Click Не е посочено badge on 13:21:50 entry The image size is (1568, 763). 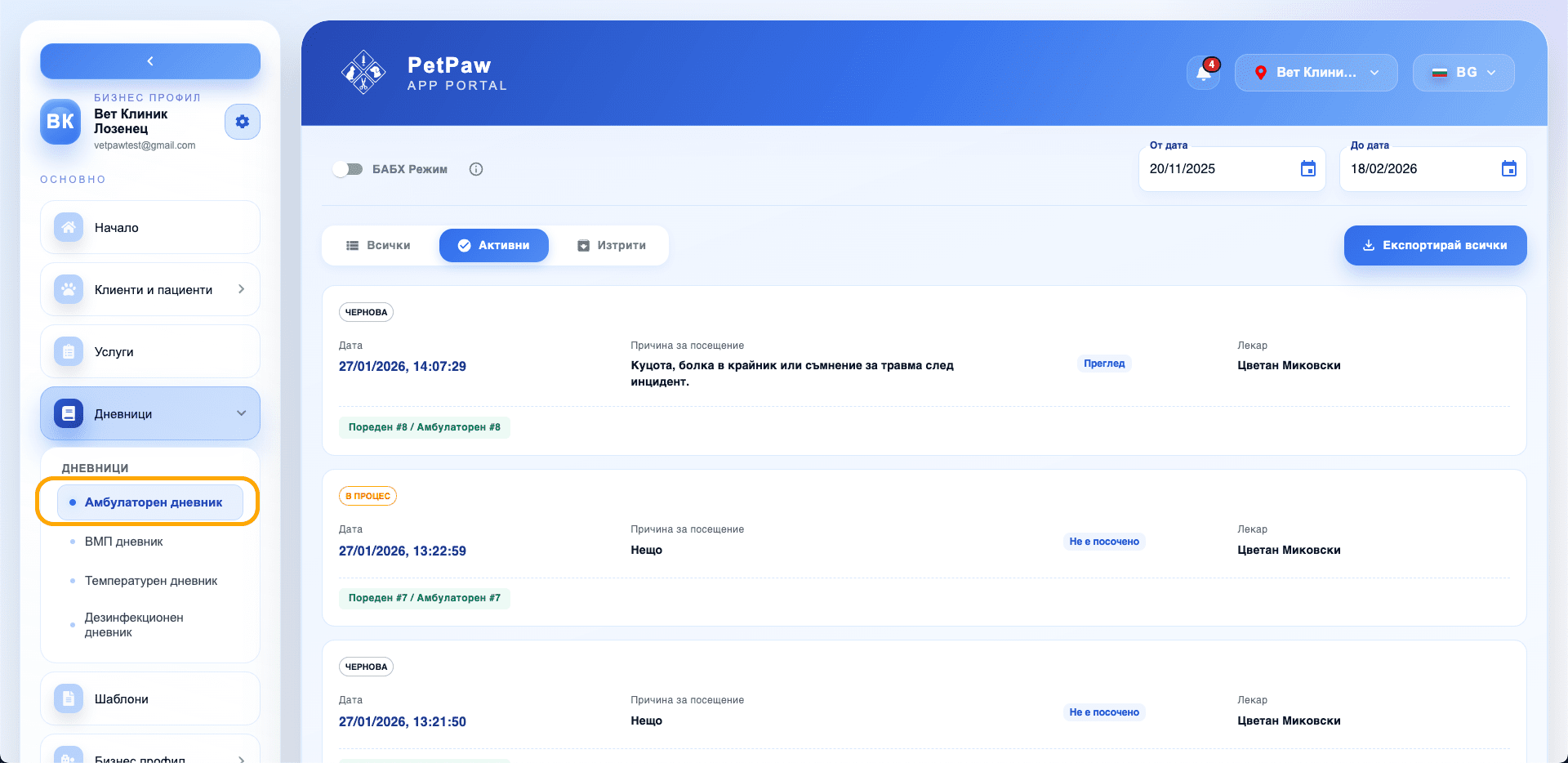[x=1104, y=712]
